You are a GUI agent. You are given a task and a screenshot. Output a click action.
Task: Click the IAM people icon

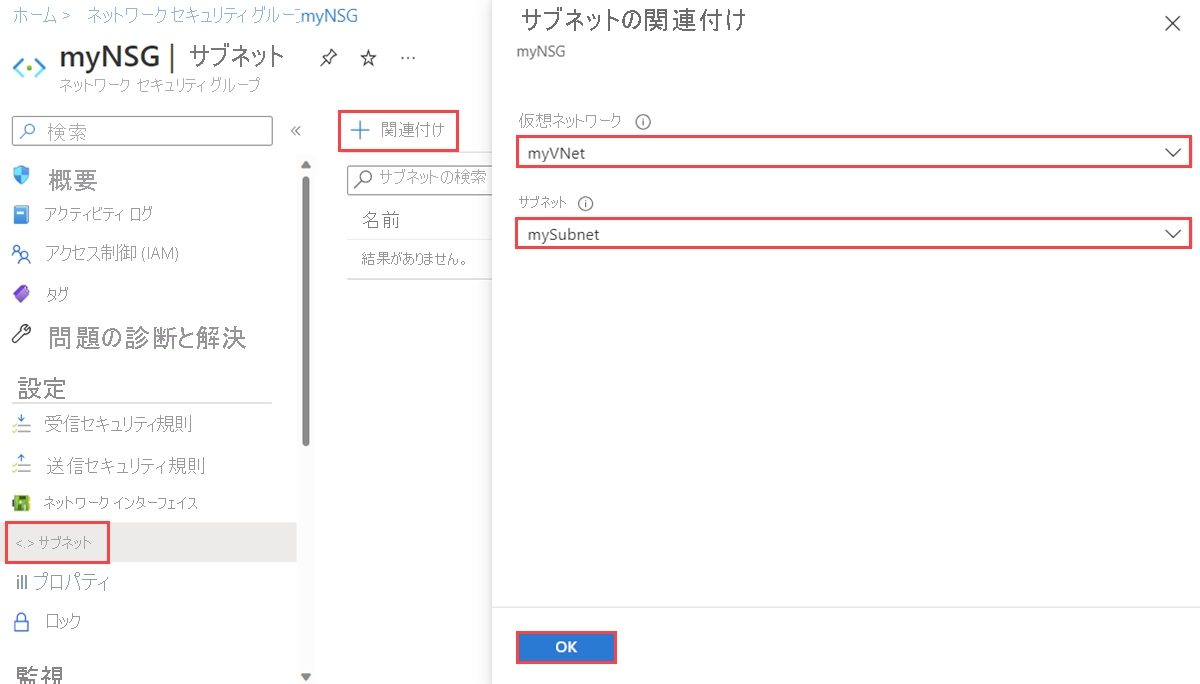pyautogui.click(x=22, y=254)
